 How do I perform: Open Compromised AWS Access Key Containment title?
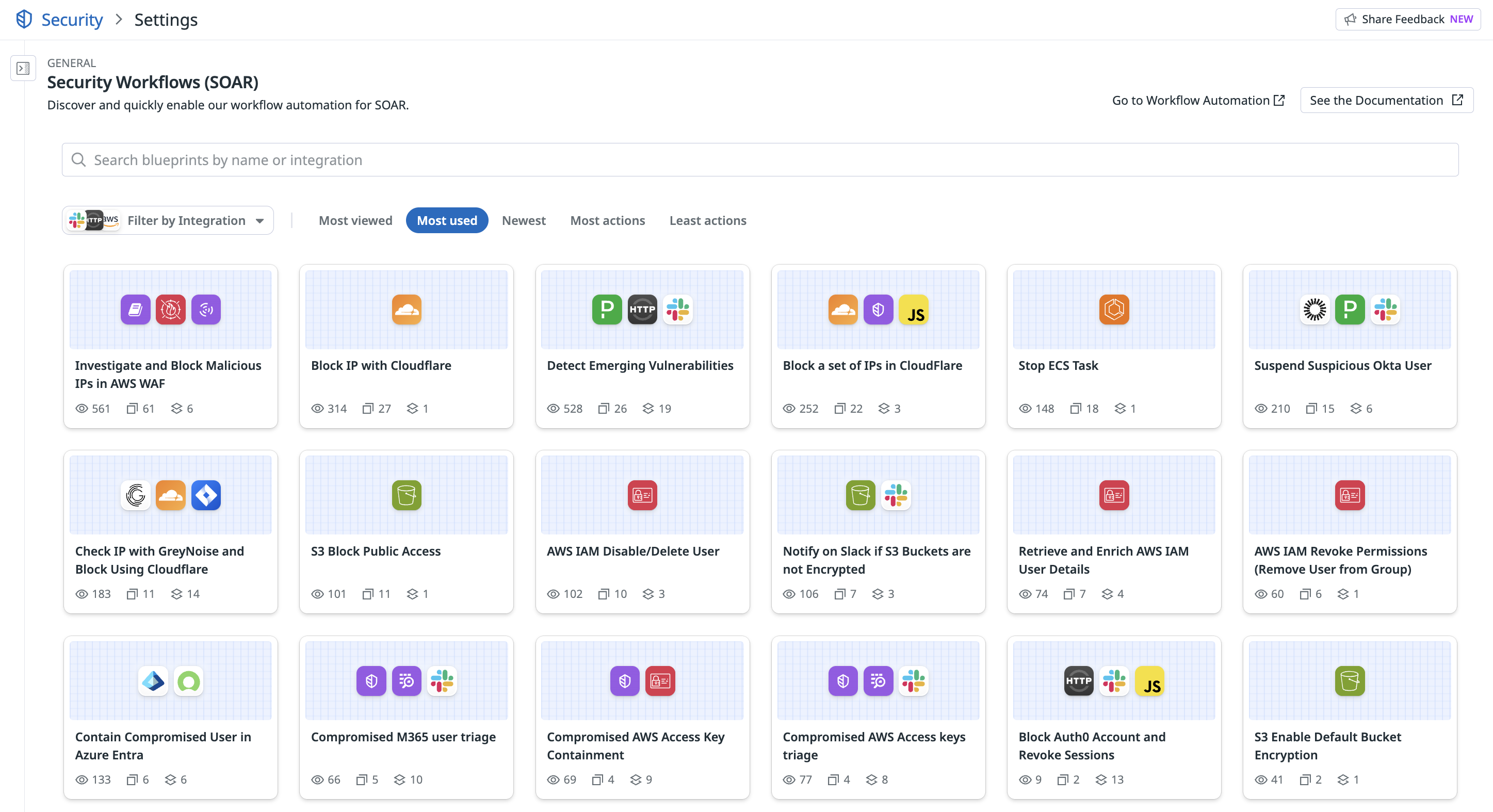click(635, 745)
